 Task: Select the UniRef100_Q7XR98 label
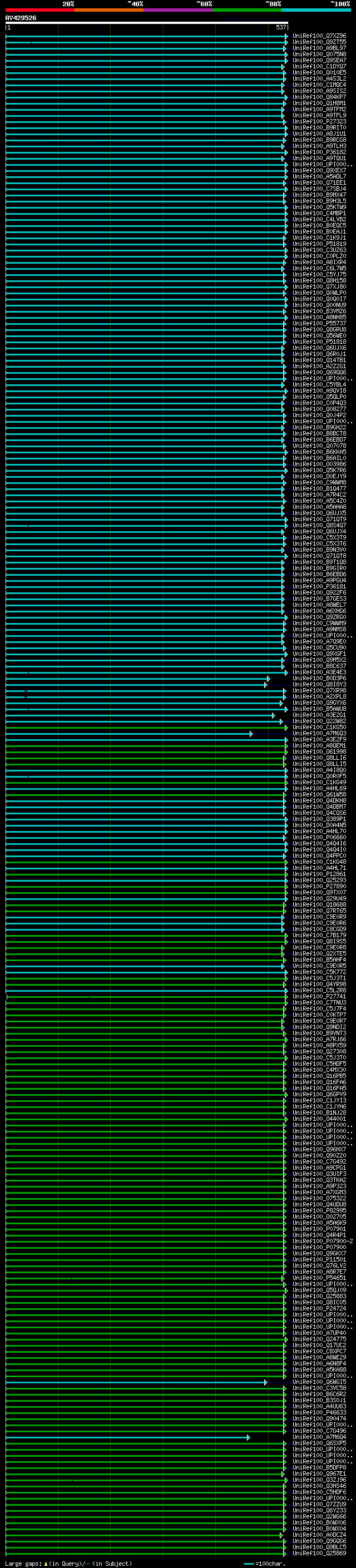click(319, 691)
